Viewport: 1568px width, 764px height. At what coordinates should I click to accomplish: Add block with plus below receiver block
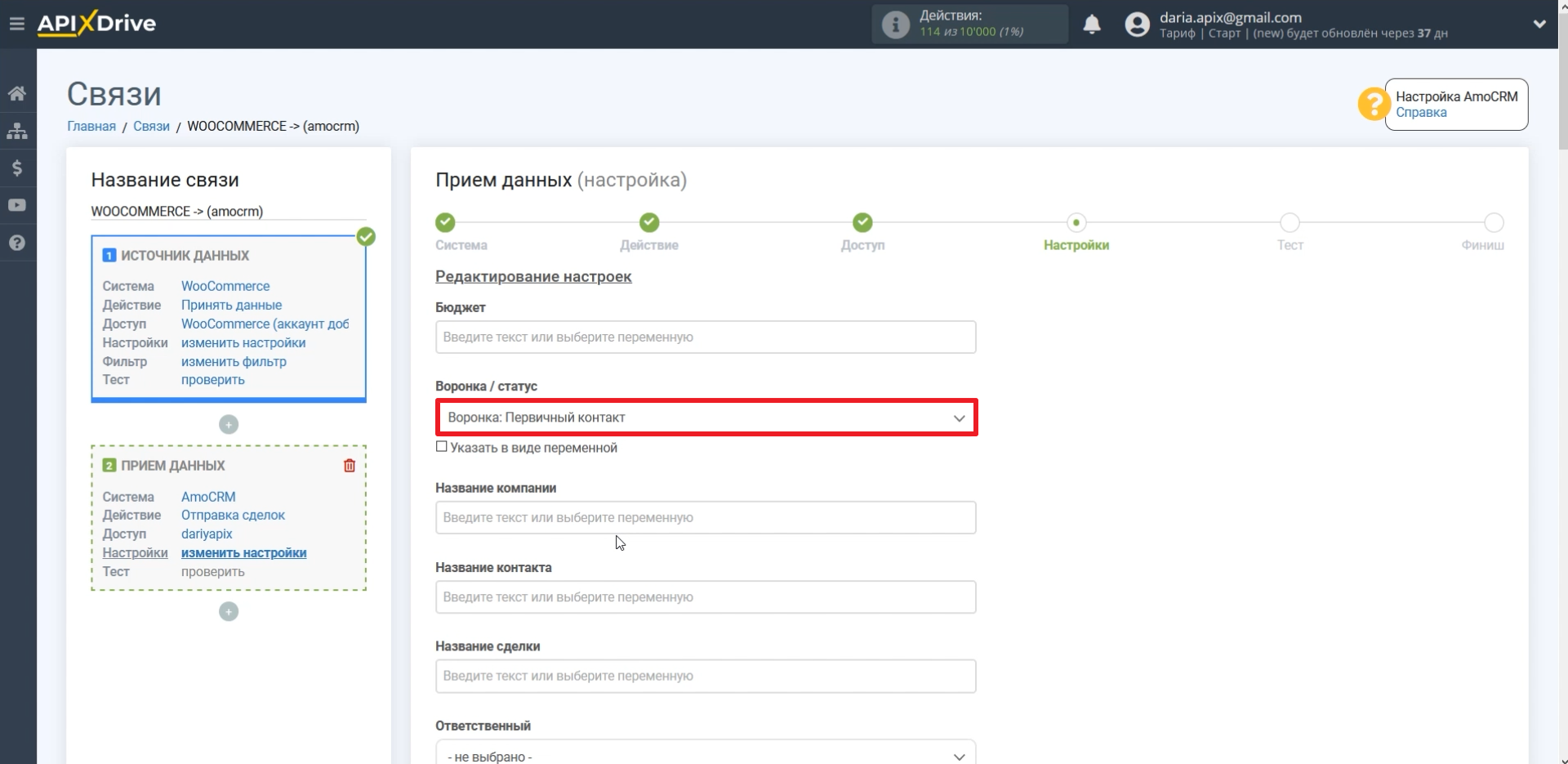229,611
